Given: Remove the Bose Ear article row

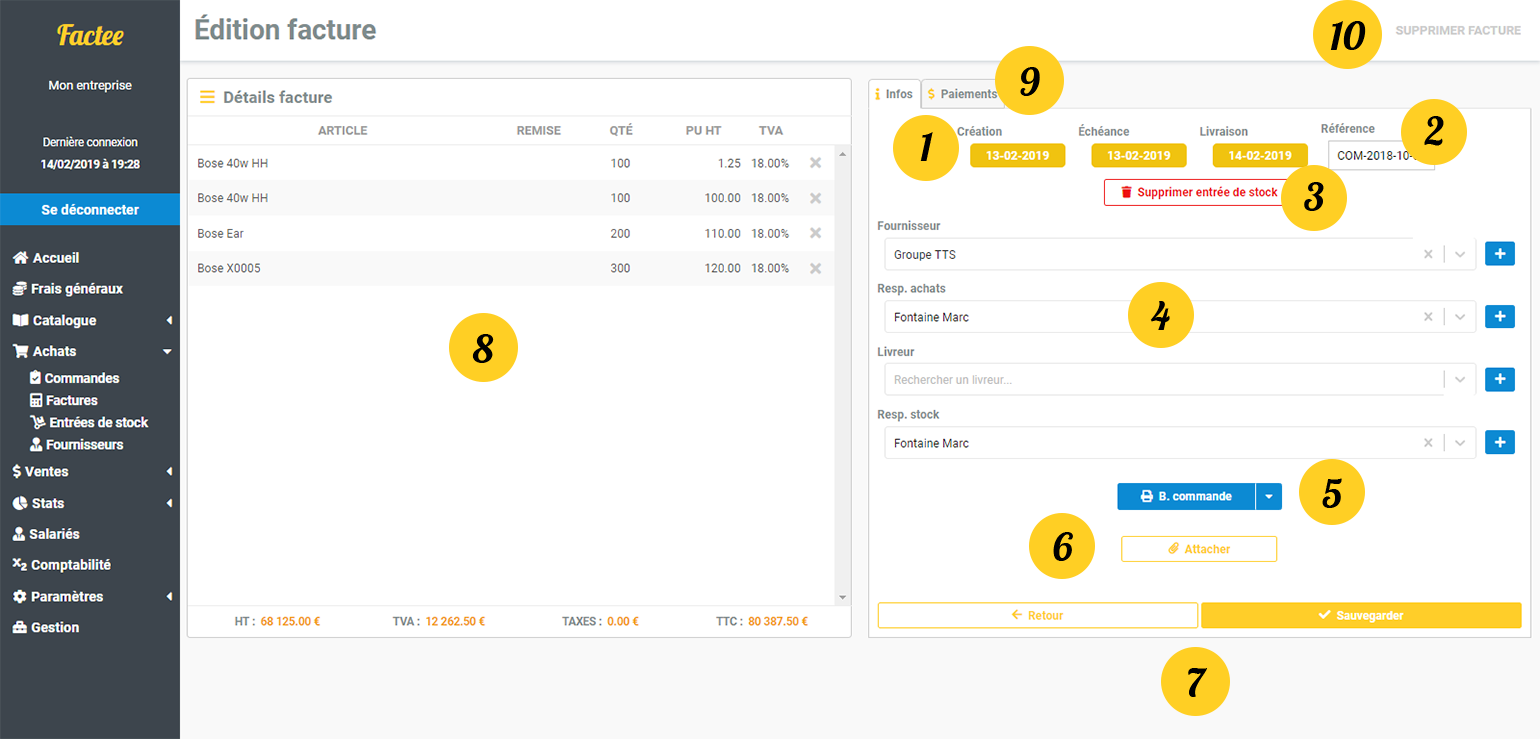Looking at the screenshot, I should (x=815, y=233).
